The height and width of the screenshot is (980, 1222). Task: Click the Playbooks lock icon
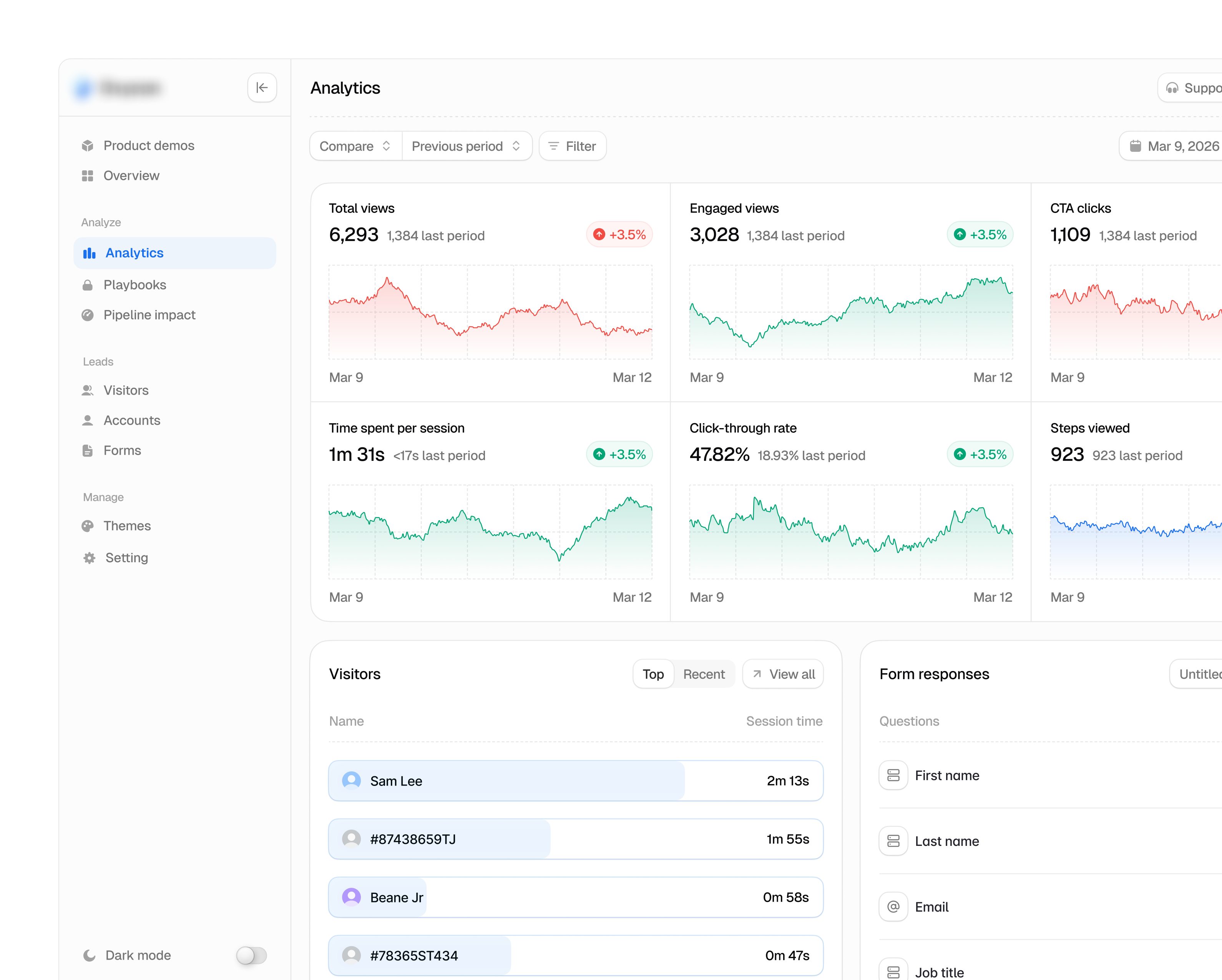pos(87,285)
